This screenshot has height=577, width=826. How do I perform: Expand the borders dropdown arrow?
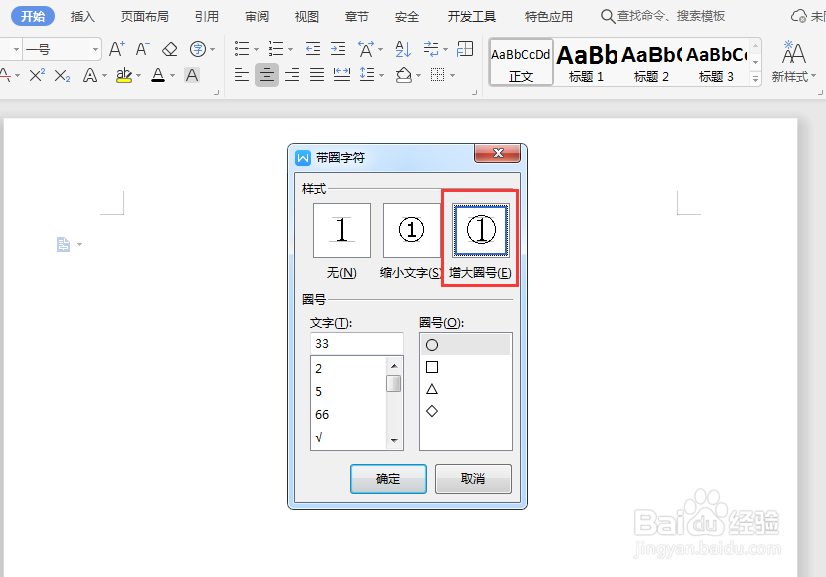(453, 76)
